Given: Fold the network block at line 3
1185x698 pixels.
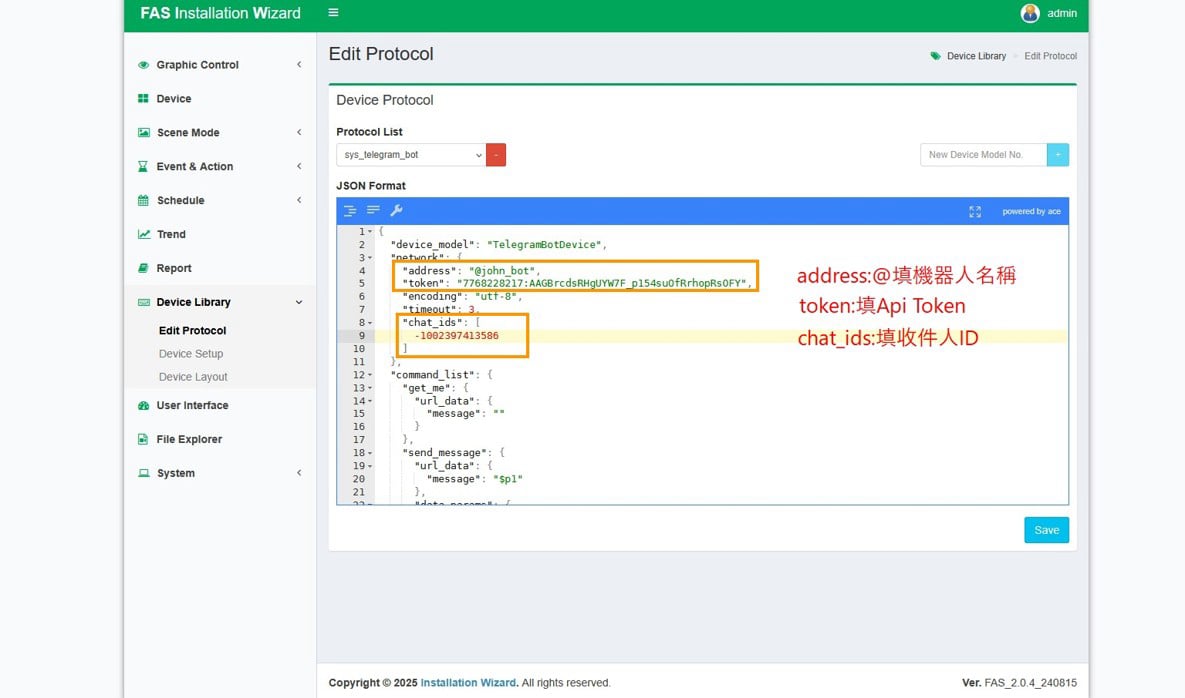Looking at the screenshot, I should click(x=371, y=258).
